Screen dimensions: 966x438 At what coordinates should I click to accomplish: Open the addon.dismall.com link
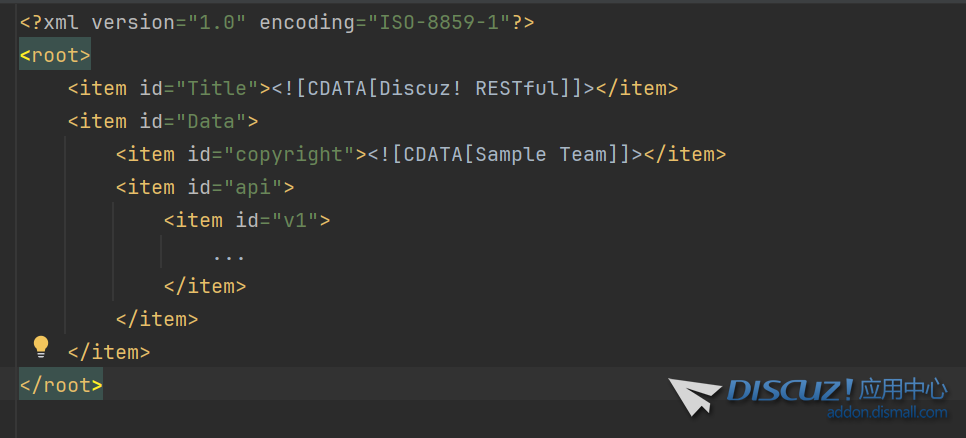click(887, 412)
